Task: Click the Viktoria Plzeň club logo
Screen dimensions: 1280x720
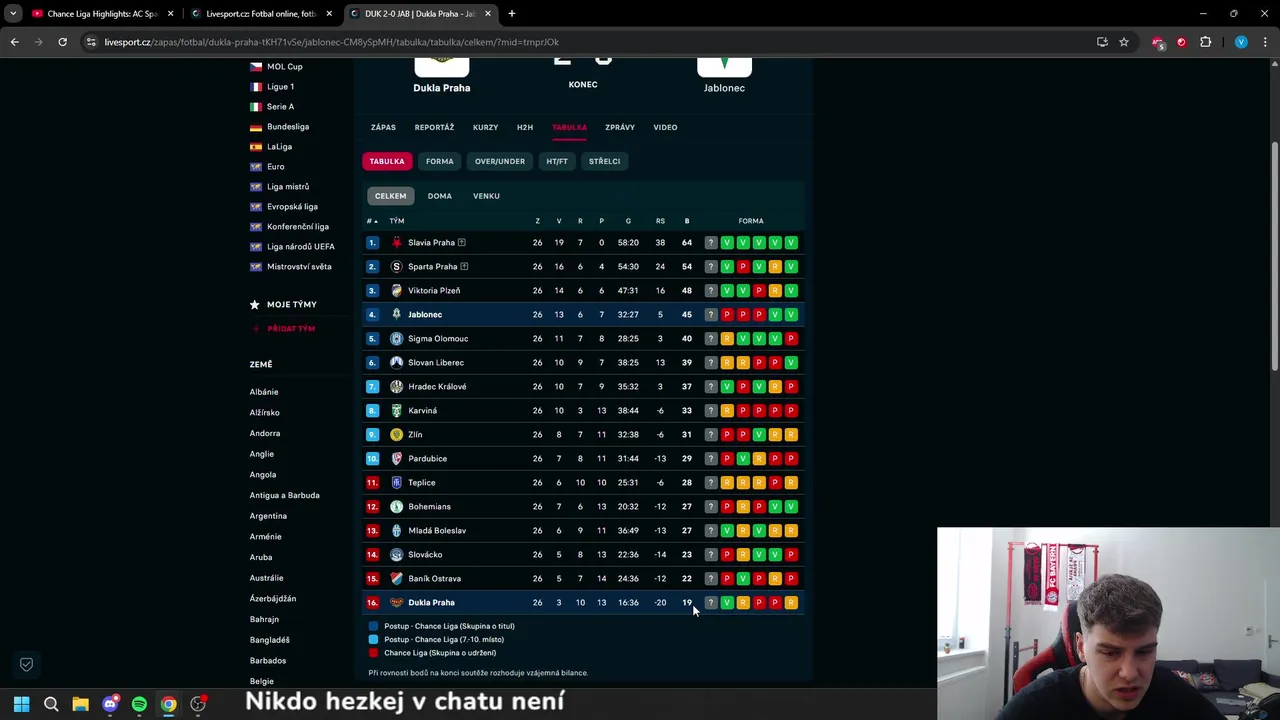Action: coord(396,290)
